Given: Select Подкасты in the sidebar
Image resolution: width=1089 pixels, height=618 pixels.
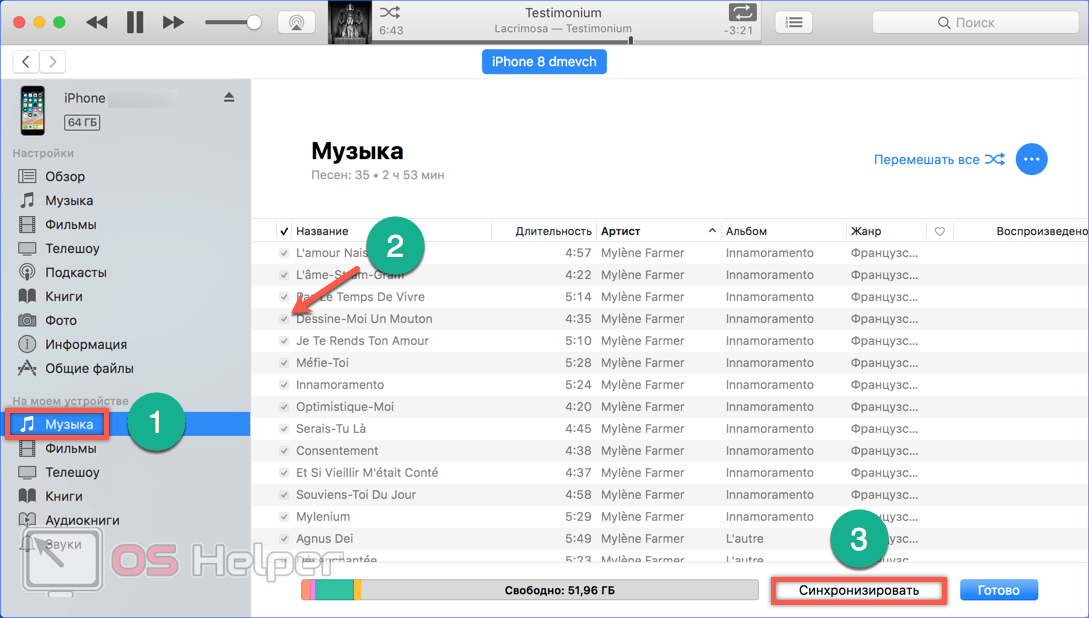Looking at the screenshot, I should (75, 272).
